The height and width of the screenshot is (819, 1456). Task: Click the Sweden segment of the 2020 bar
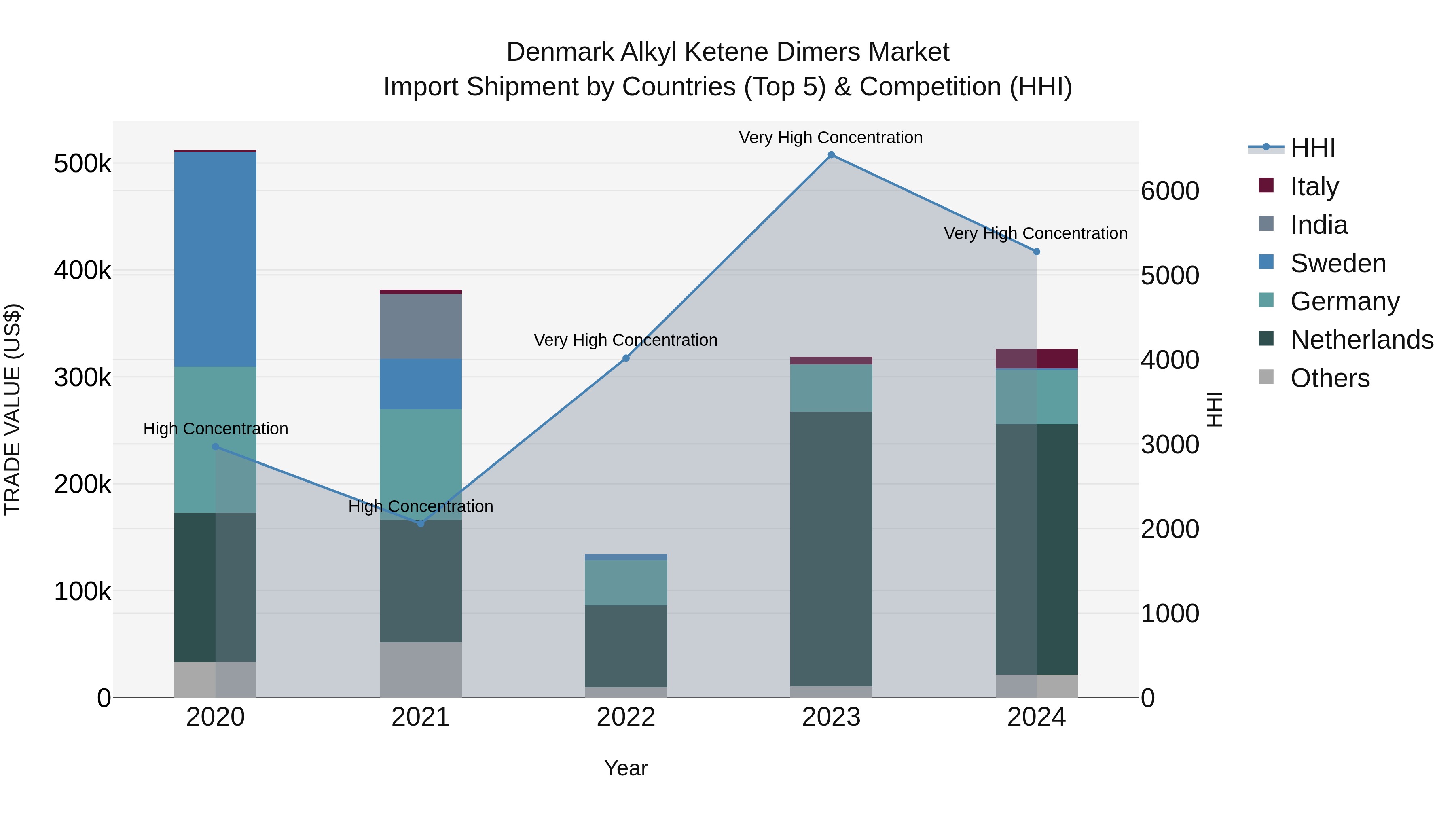(x=215, y=259)
